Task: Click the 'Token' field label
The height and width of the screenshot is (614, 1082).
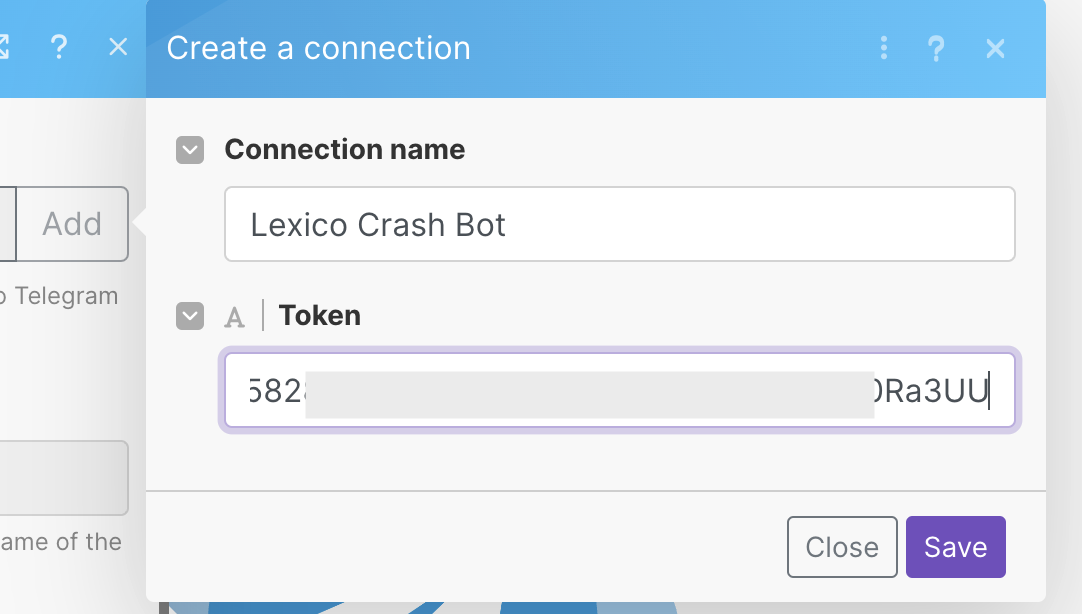Action: 319,316
